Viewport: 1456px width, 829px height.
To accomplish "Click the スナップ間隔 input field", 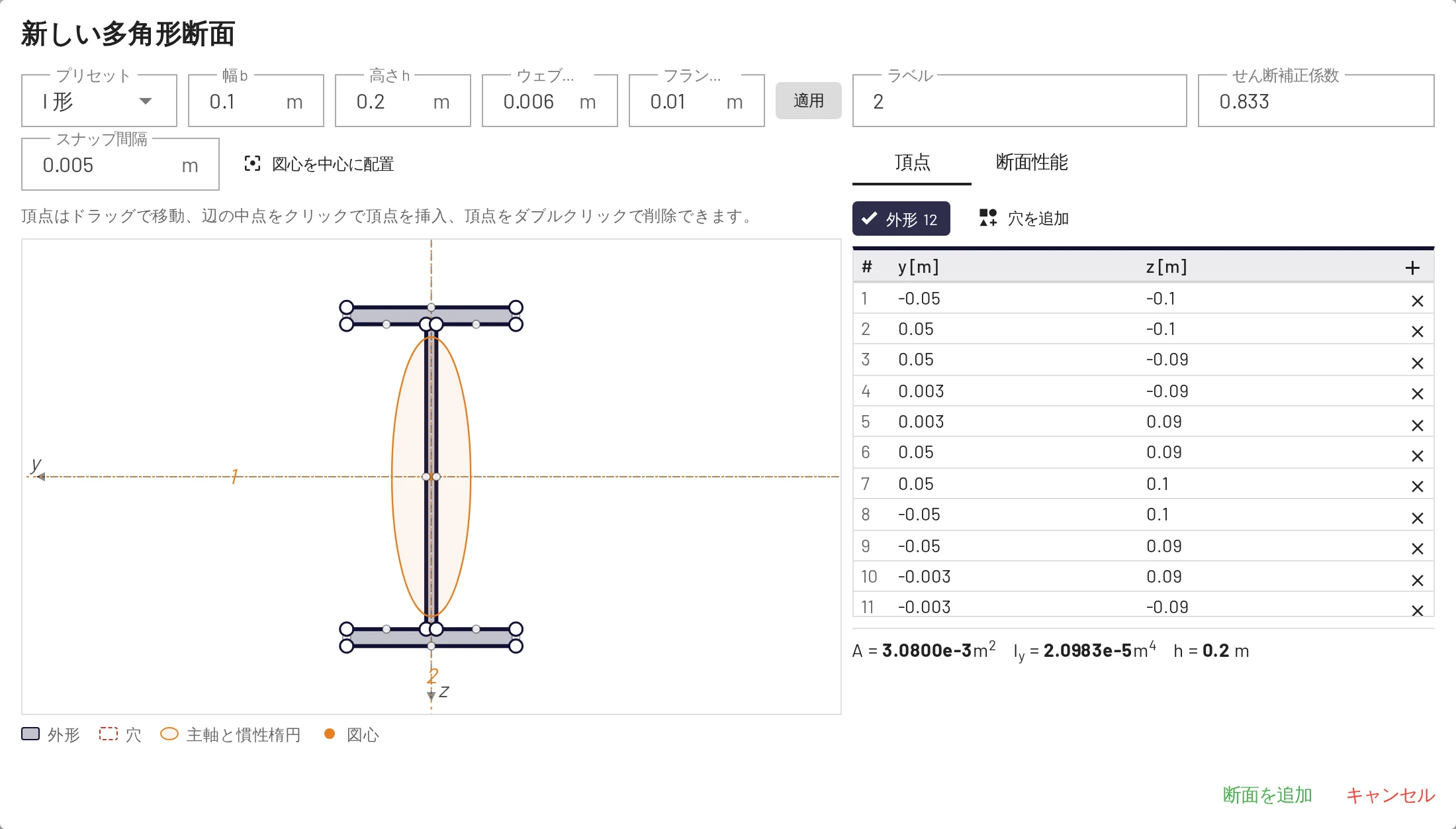I will point(120,165).
